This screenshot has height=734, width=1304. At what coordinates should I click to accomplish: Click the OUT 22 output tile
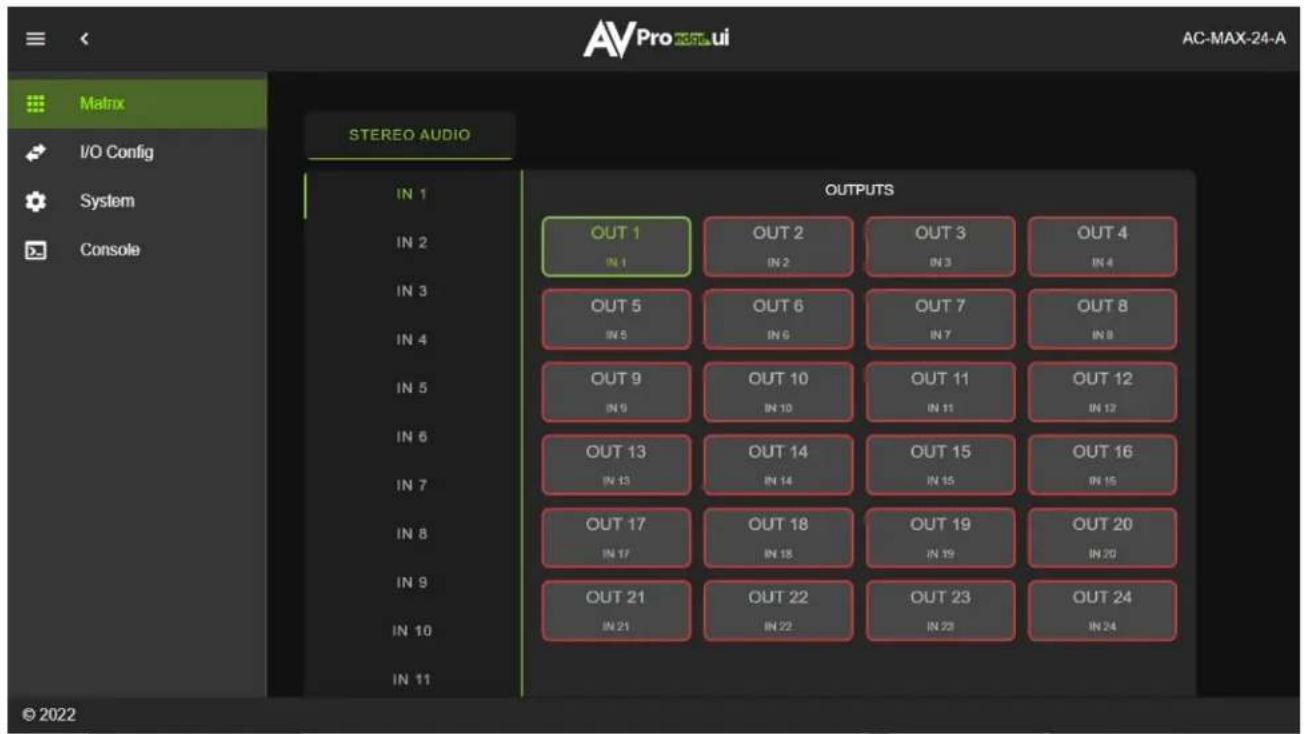[778, 611]
